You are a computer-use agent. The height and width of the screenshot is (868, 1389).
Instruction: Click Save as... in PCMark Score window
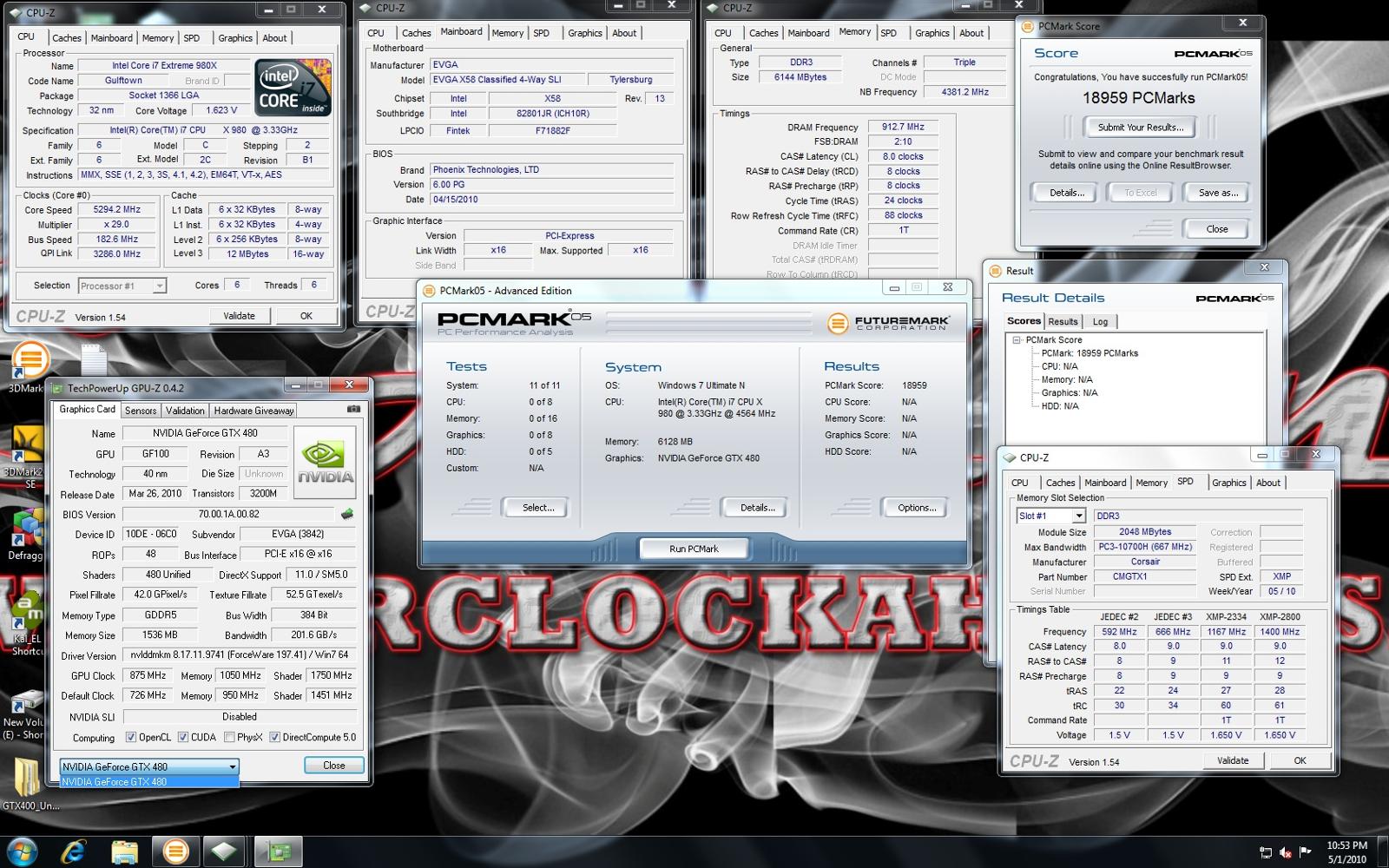(x=1218, y=193)
